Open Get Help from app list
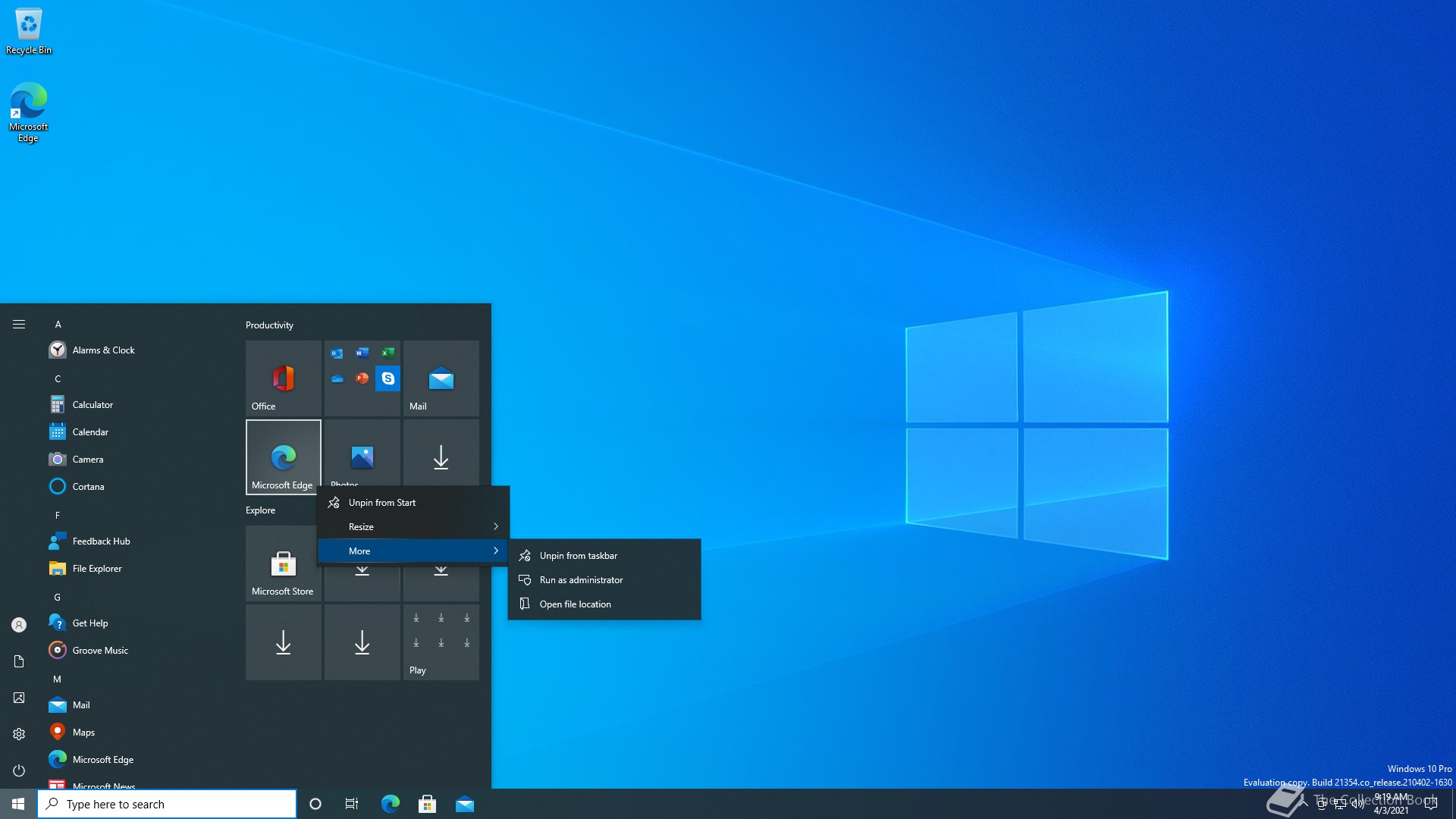Screen dimensions: 1456x819 (136, 623)
